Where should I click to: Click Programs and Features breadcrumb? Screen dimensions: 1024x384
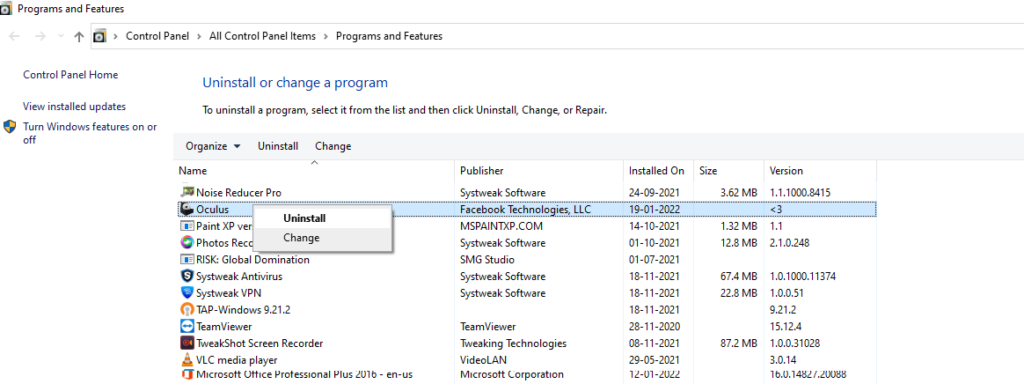coord(389,37)
